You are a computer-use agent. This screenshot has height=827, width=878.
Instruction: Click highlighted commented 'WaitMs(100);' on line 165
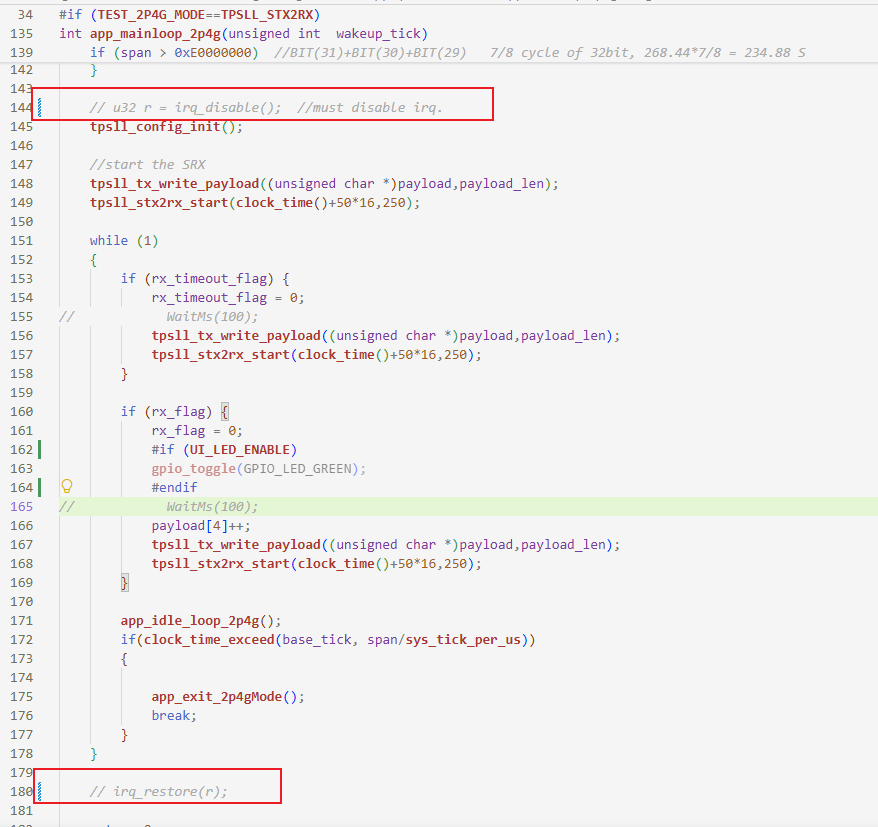(x=212, y=507)
